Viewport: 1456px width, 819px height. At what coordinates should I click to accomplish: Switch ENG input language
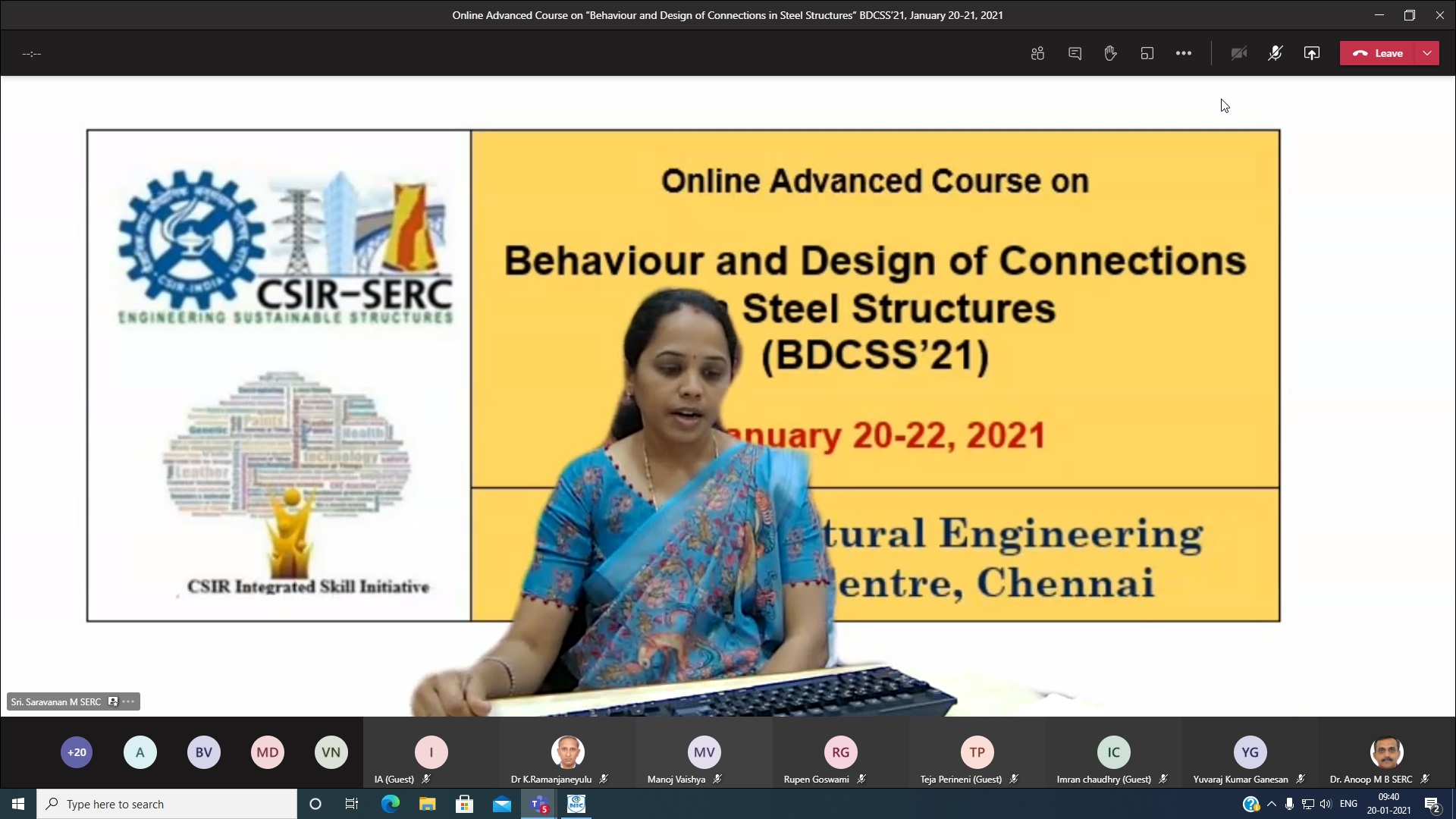(x=1348, y=804)
